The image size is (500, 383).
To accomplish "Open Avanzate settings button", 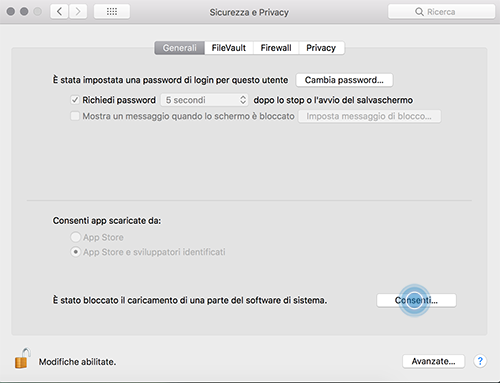I will 433,361.
